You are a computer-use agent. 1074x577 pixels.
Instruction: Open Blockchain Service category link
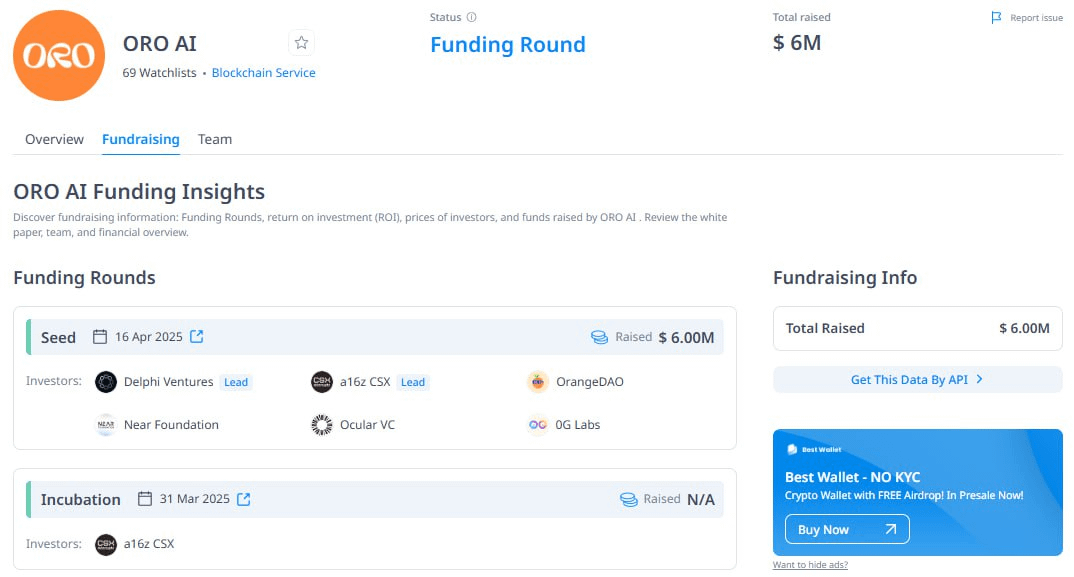point(264,73)
